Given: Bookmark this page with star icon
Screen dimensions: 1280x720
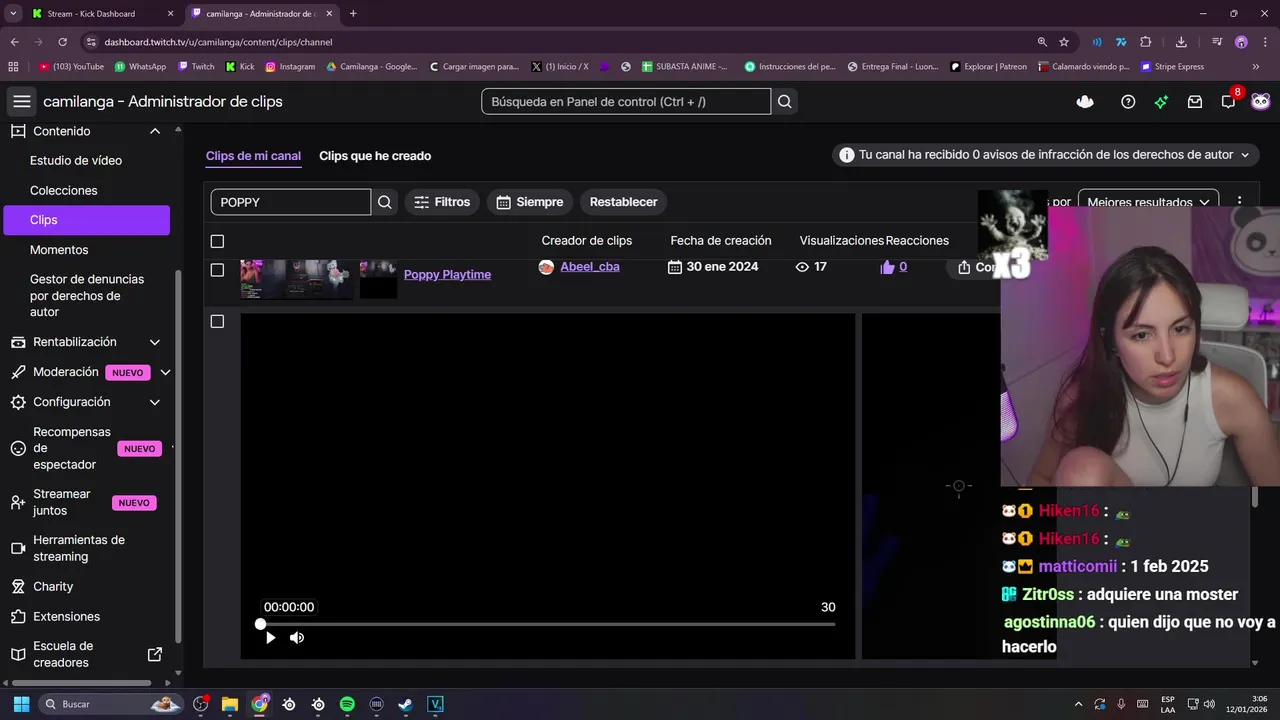Looking at the screenshot, I should pos(1064,42).
